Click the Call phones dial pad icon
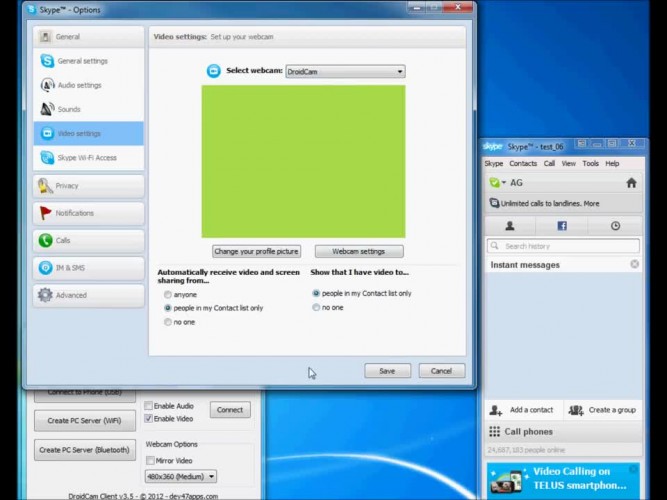The image size is (667, 500). pyautogui.click(x=494, y=431)
